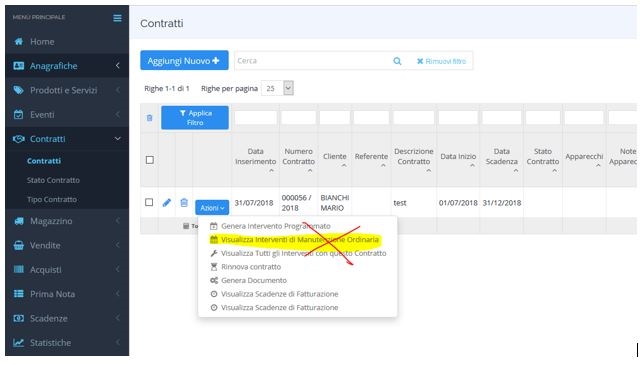
Task: Click the Prodotti e Servizi tag icon
Action: click(18, 90)
